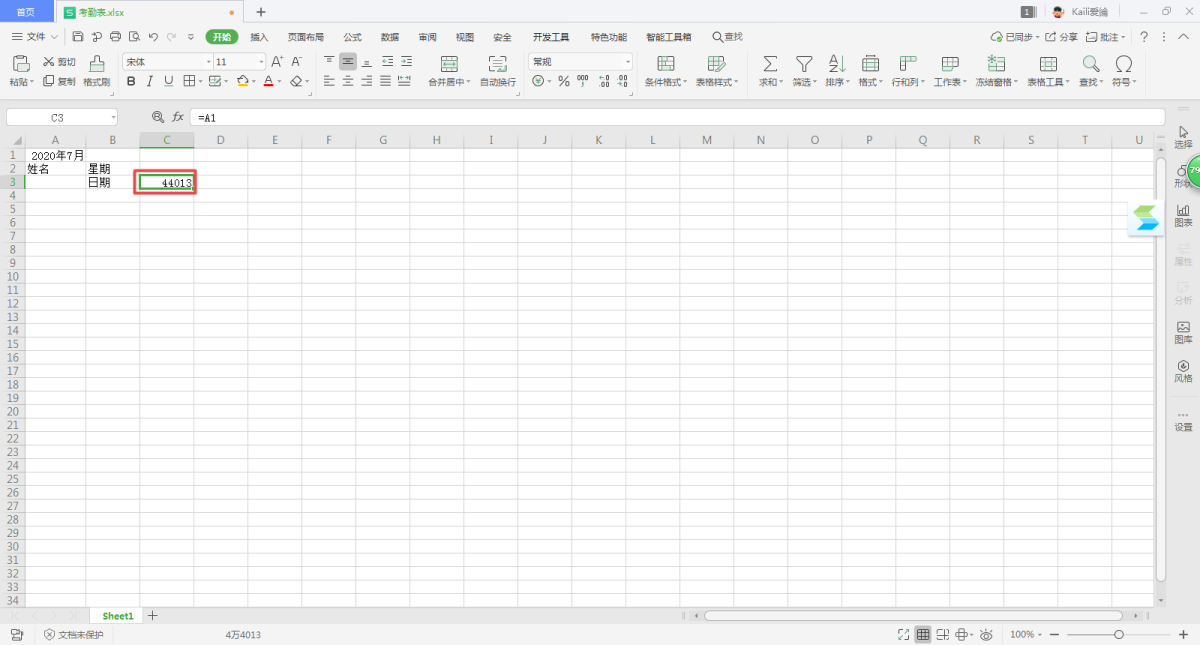
Task: Open the 公式 (Formulas) ribbon tab
Action: pos(352,37)
